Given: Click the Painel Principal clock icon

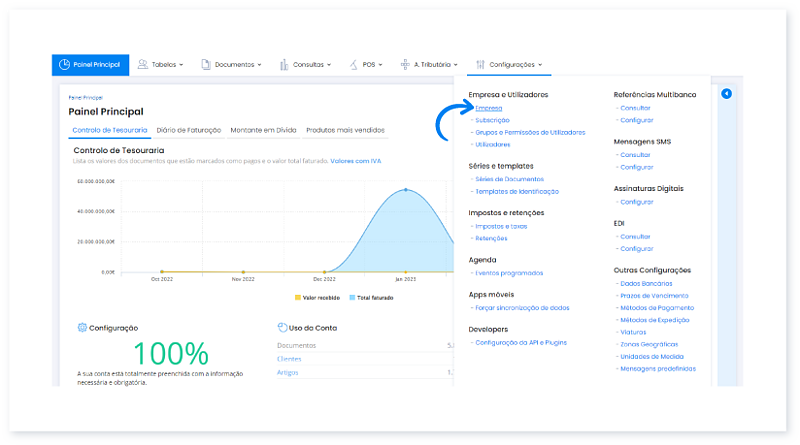Looking at the screenshot, I should point(64,65).
